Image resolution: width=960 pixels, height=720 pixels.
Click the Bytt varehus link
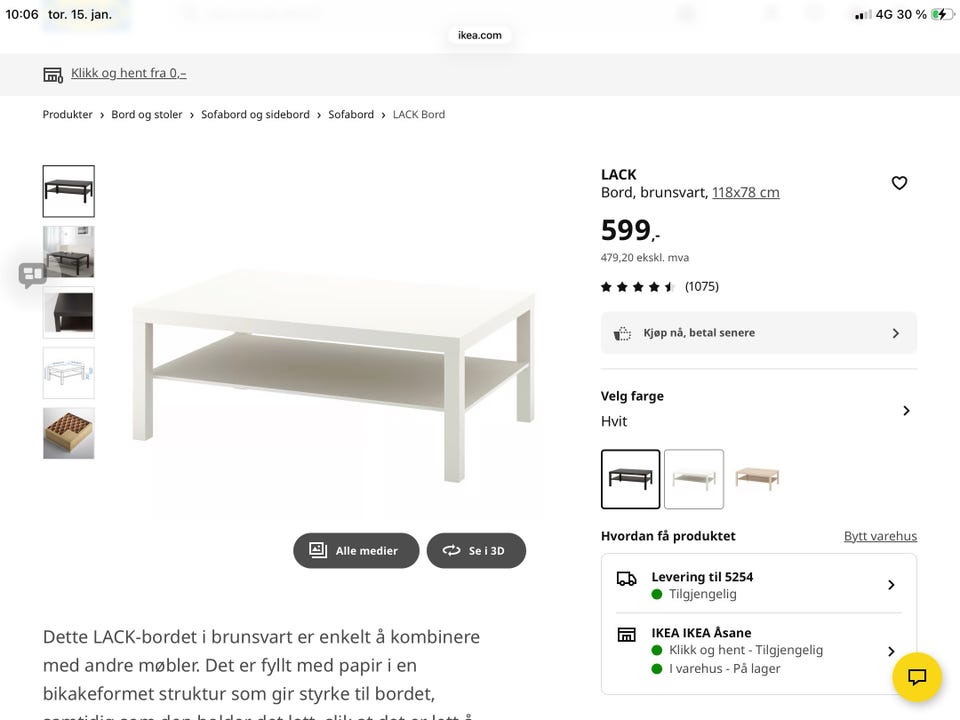880,536
